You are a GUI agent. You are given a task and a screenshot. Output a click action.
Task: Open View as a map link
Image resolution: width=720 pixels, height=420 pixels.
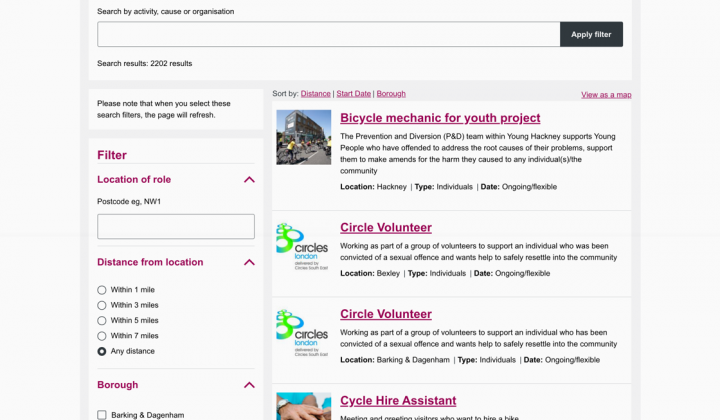coord(606,95)
